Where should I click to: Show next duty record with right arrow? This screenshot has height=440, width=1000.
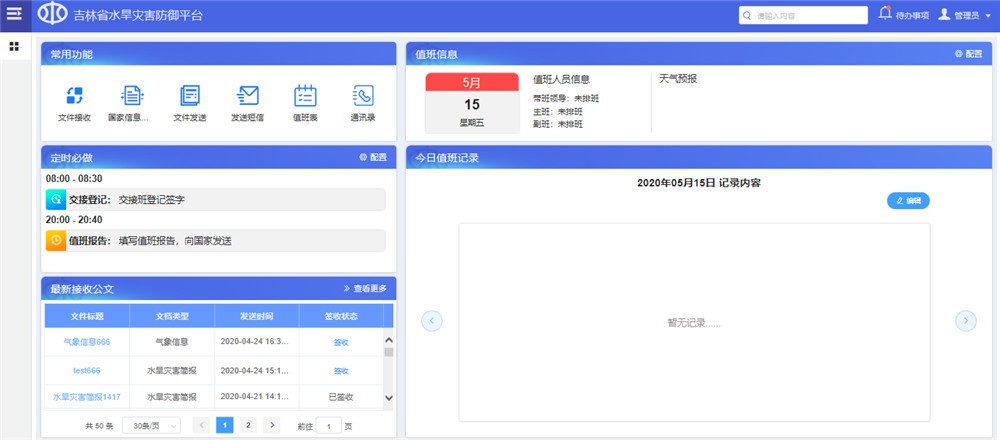point(965,321)
